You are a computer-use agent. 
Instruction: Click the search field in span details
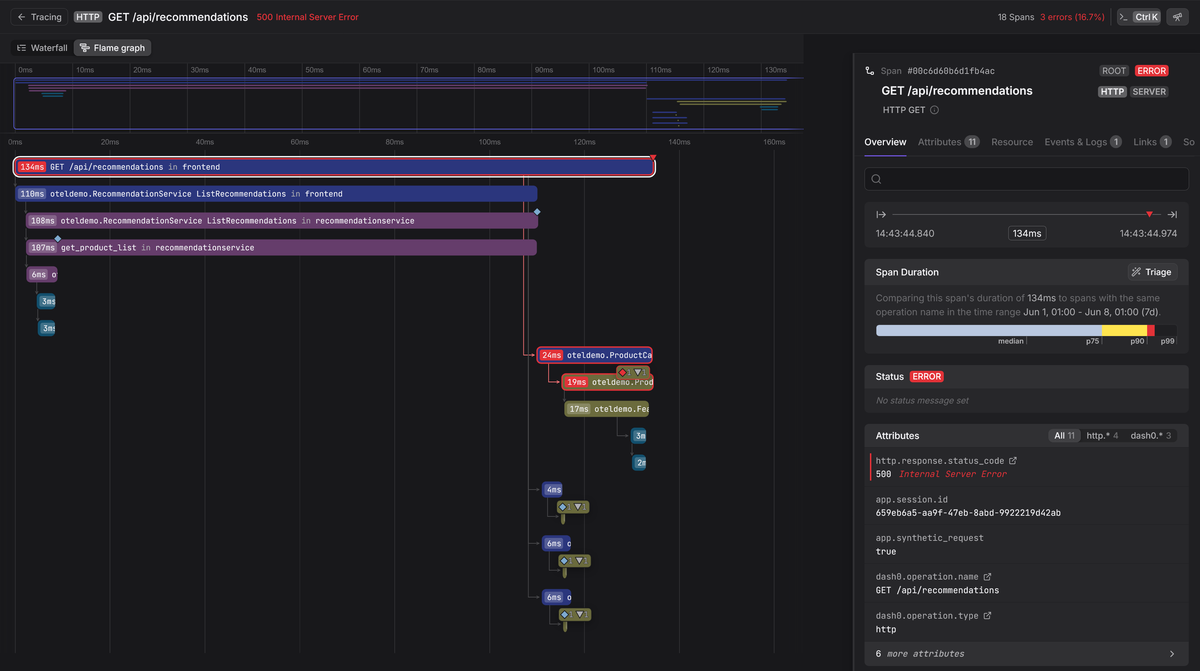point(1026,179)
